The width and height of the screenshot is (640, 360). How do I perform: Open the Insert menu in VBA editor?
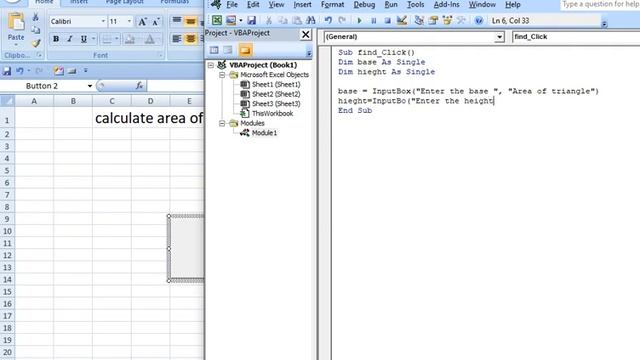point(302,5)
